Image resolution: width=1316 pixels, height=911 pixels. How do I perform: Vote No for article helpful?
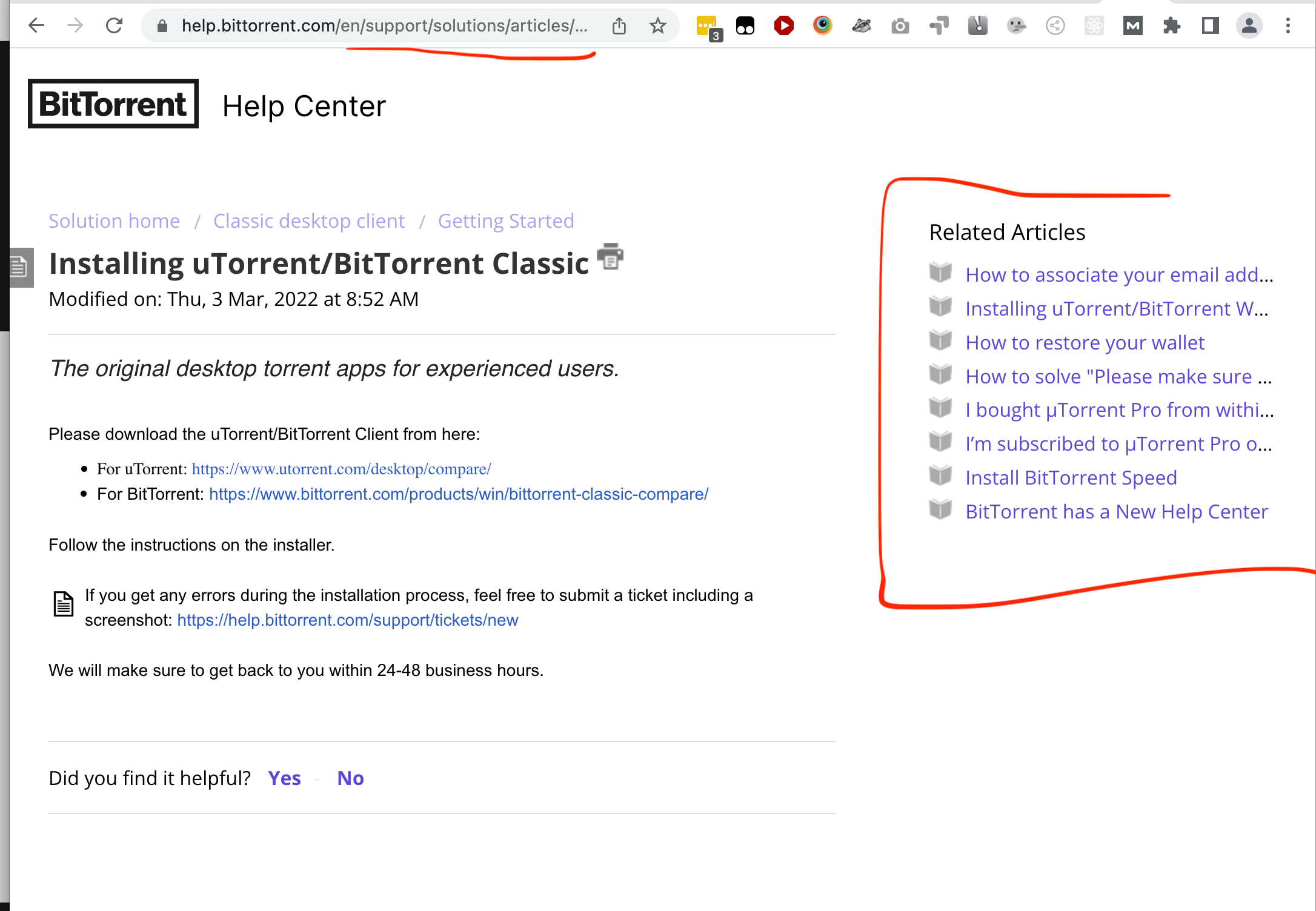click(350, 778)
